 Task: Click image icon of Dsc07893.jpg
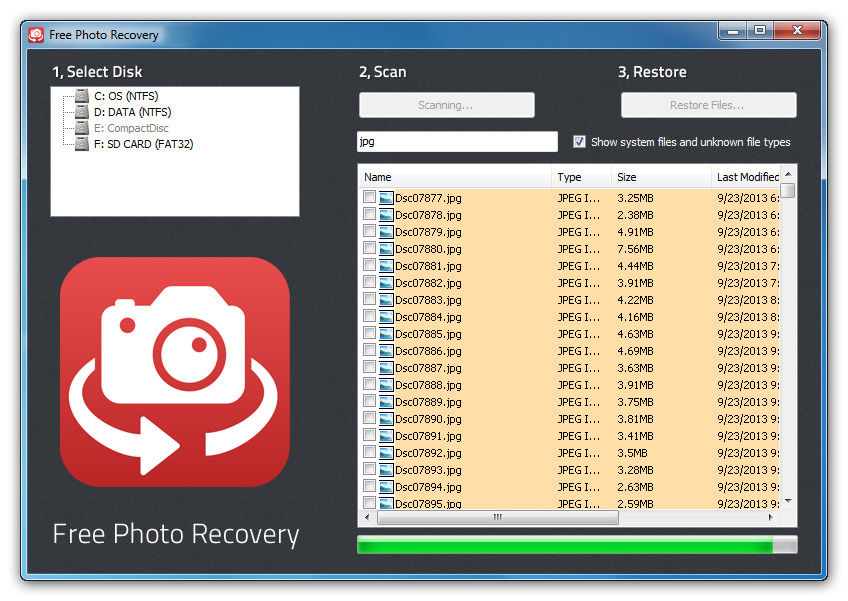click(x=386, y=470)
